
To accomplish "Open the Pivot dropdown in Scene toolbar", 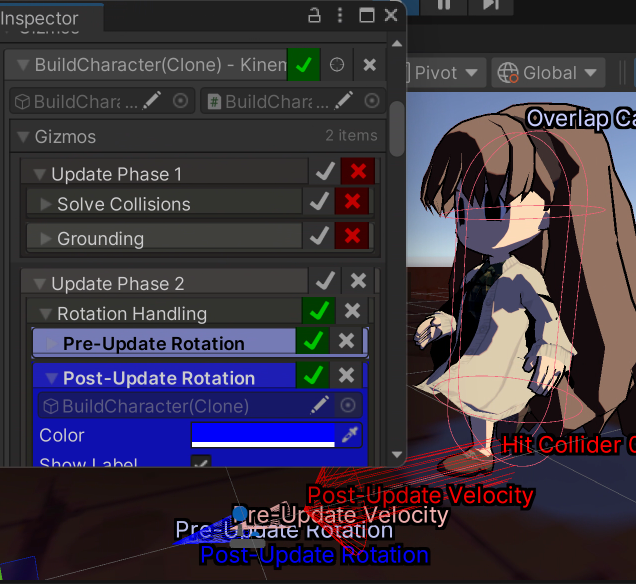I will pos(445,73).
